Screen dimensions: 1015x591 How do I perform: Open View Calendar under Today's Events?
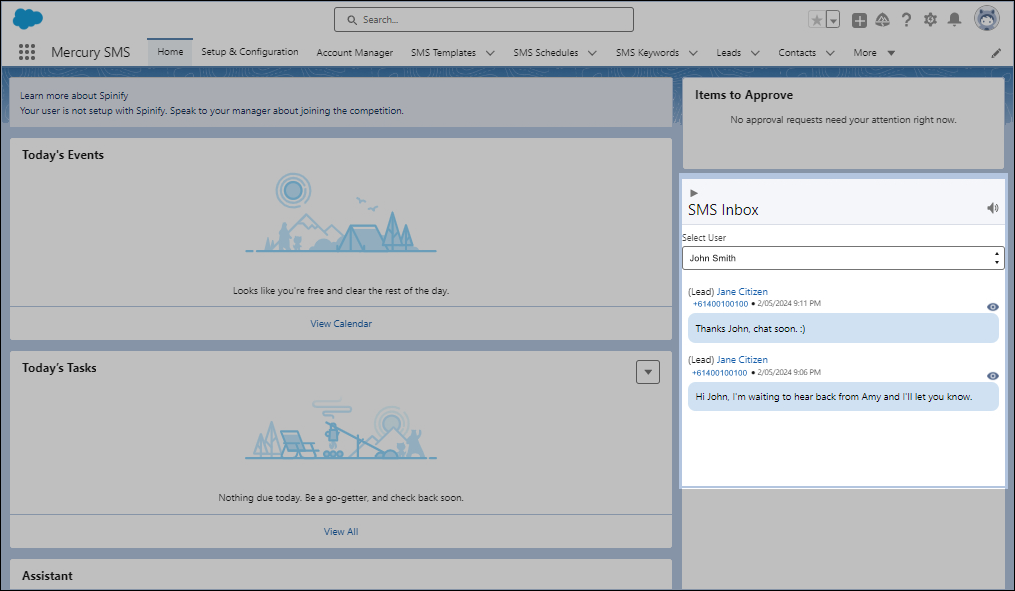340,323
